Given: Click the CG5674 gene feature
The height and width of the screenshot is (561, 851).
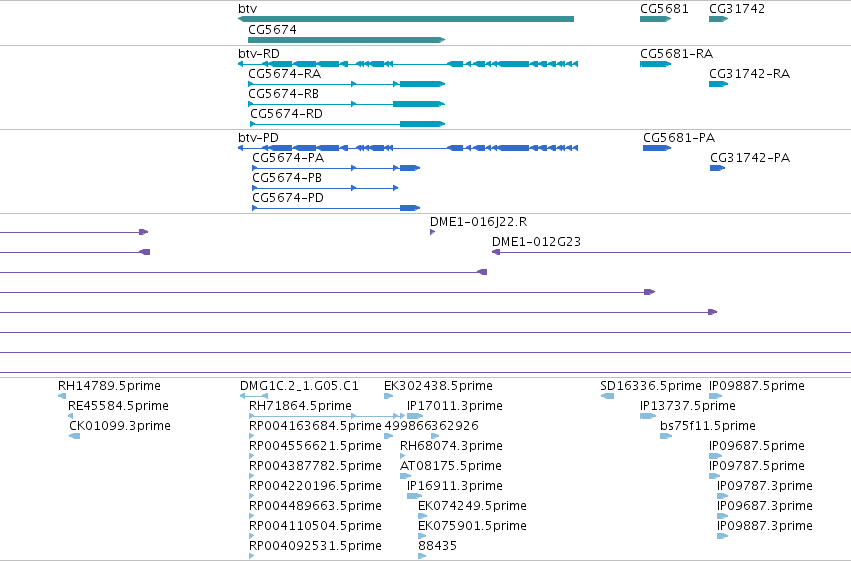Looking at the screenshot, I should (346, 40).
